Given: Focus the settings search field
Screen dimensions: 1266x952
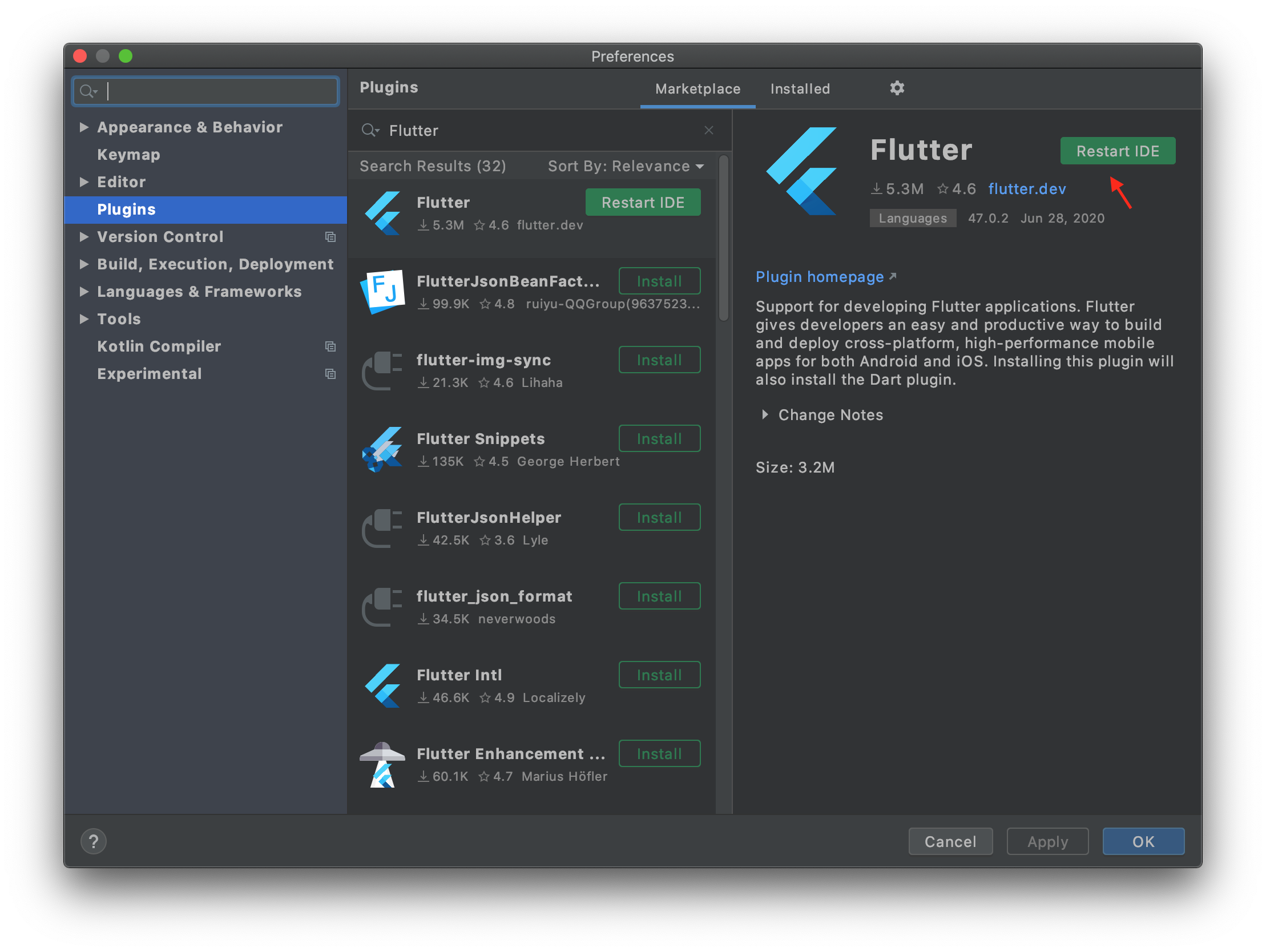Looking at the screenshot, I should (205, 91).
